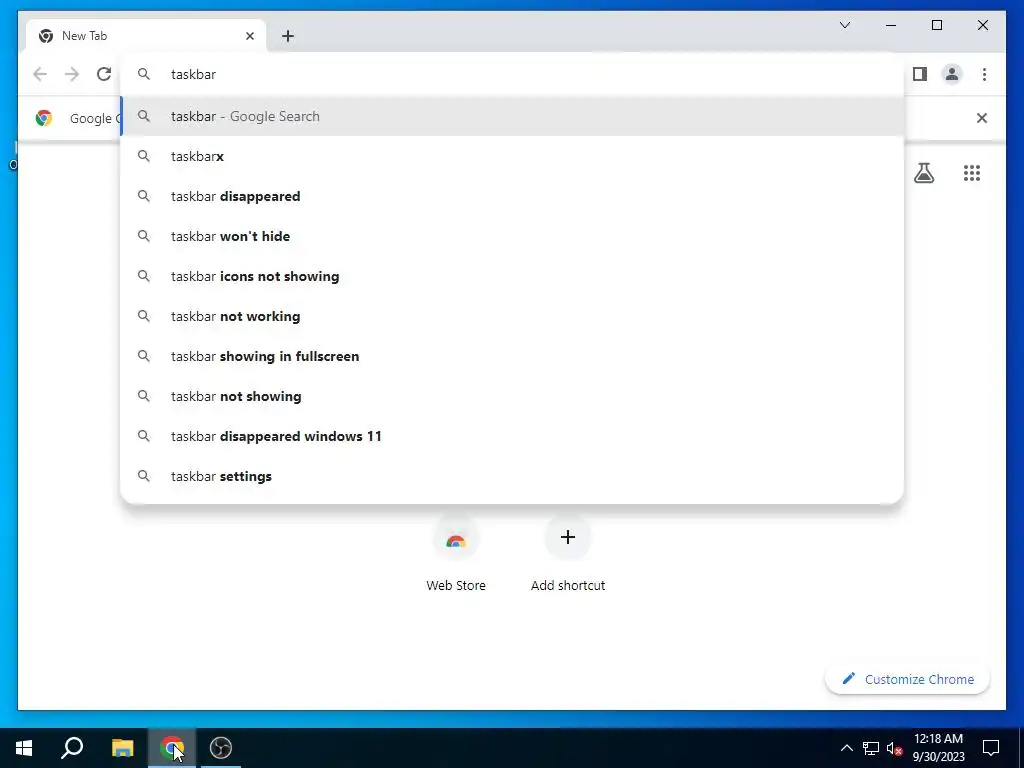Open OBS Studio from the taskbar

pyautogui.click(x=221, y=748)
